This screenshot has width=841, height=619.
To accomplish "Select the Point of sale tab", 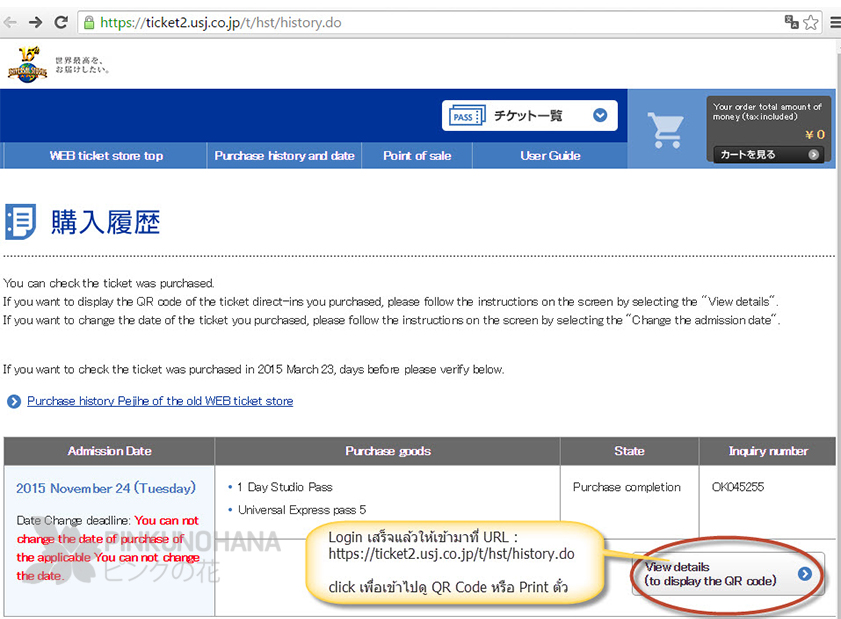I will click(x=417, y=156).
